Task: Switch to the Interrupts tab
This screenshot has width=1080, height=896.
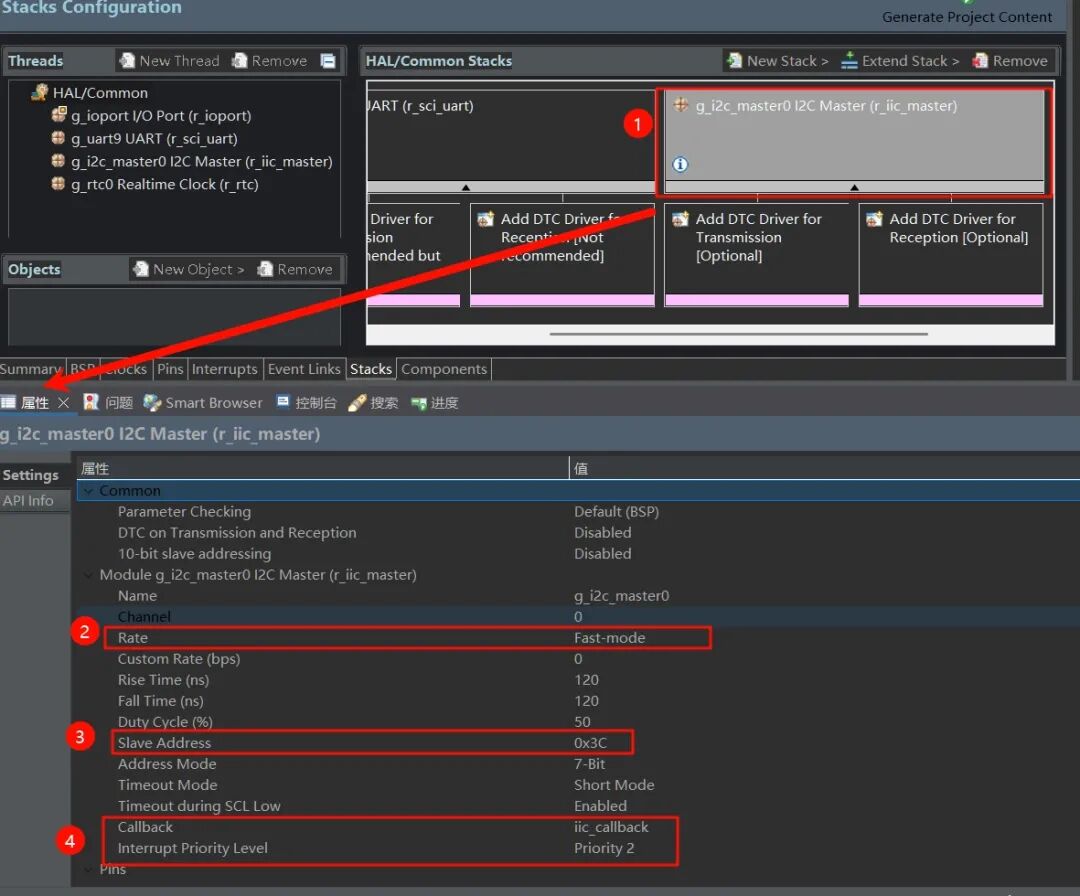Action: click(x=224, y=369)
